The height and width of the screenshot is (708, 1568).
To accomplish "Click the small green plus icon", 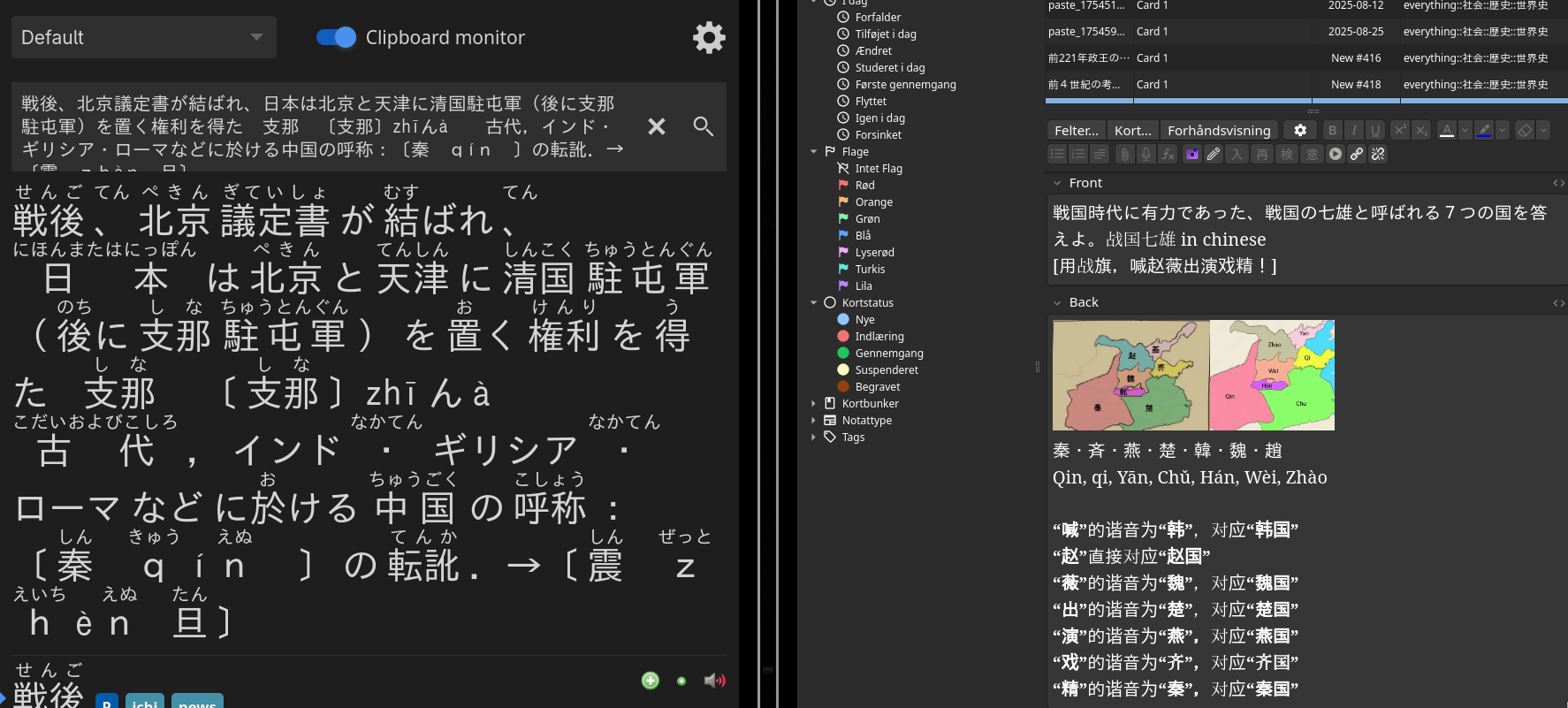I will 681,681.
